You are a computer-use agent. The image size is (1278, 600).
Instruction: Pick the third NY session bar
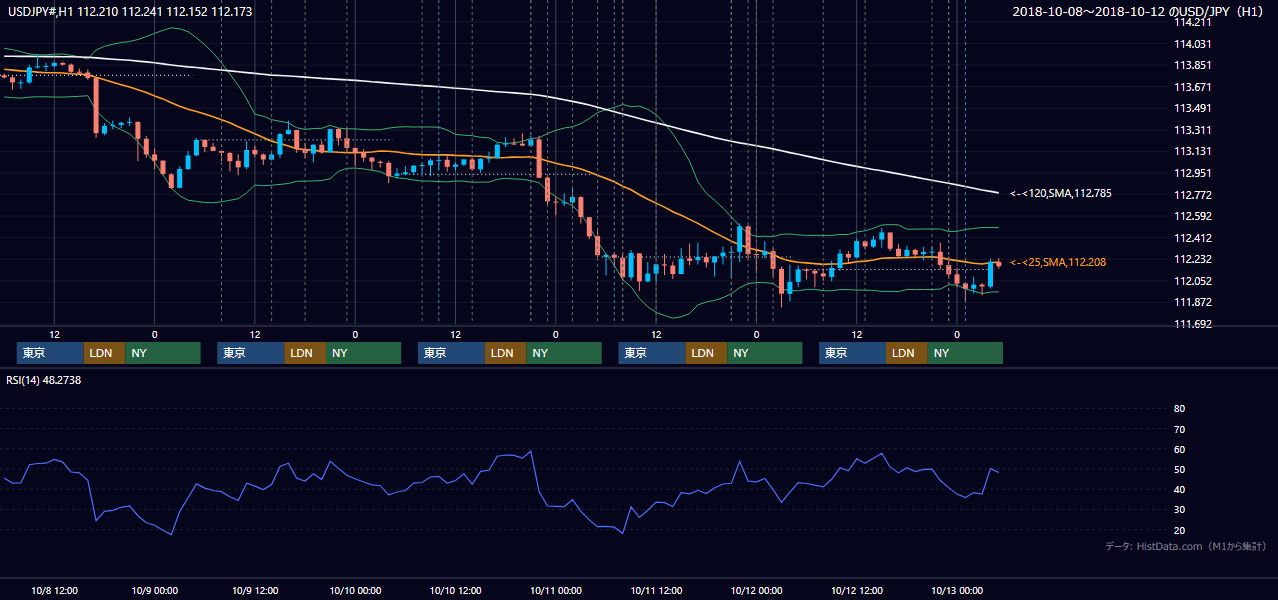tap(564, 353)
